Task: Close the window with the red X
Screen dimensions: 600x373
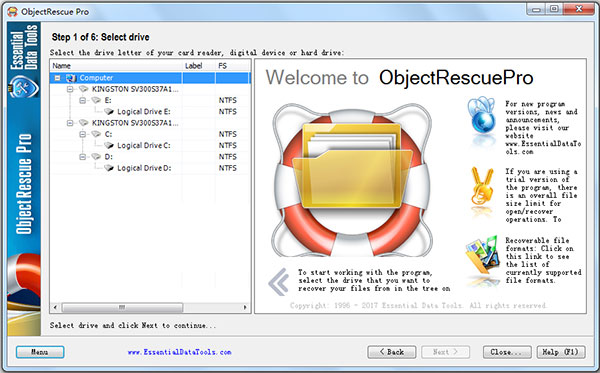Action: pos(579,9)
